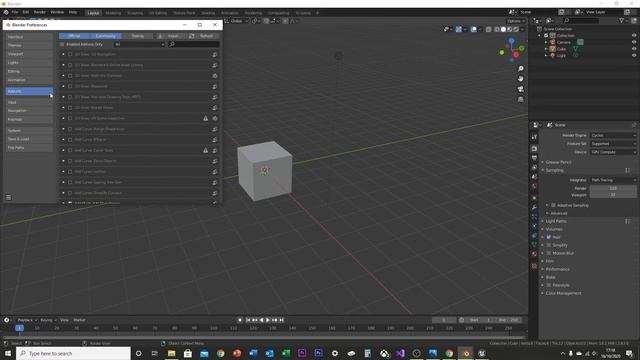Viewport: 640px width, 360px height.
Task: Open the Tool properties tab icon
Action: pyautogui.click(x=534, y=137)
